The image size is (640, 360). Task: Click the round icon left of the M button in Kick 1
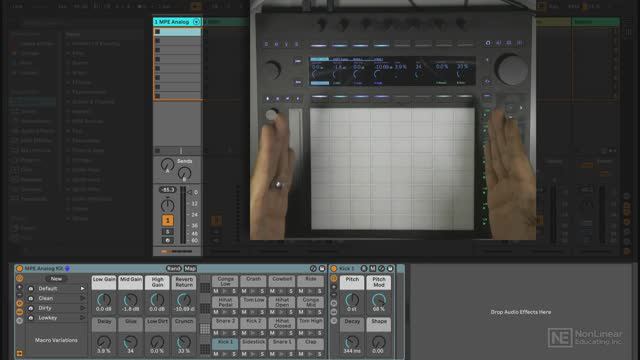(364, 269)
